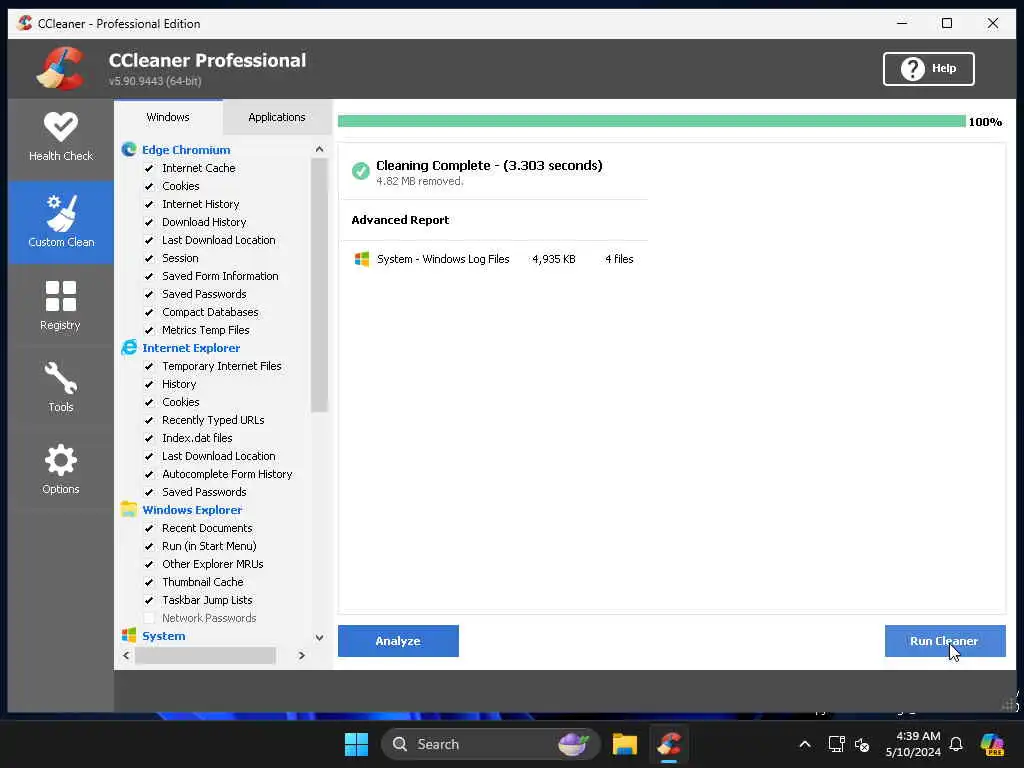Click the CCleaner title bar icon
1024x768 pixels.
25,23
